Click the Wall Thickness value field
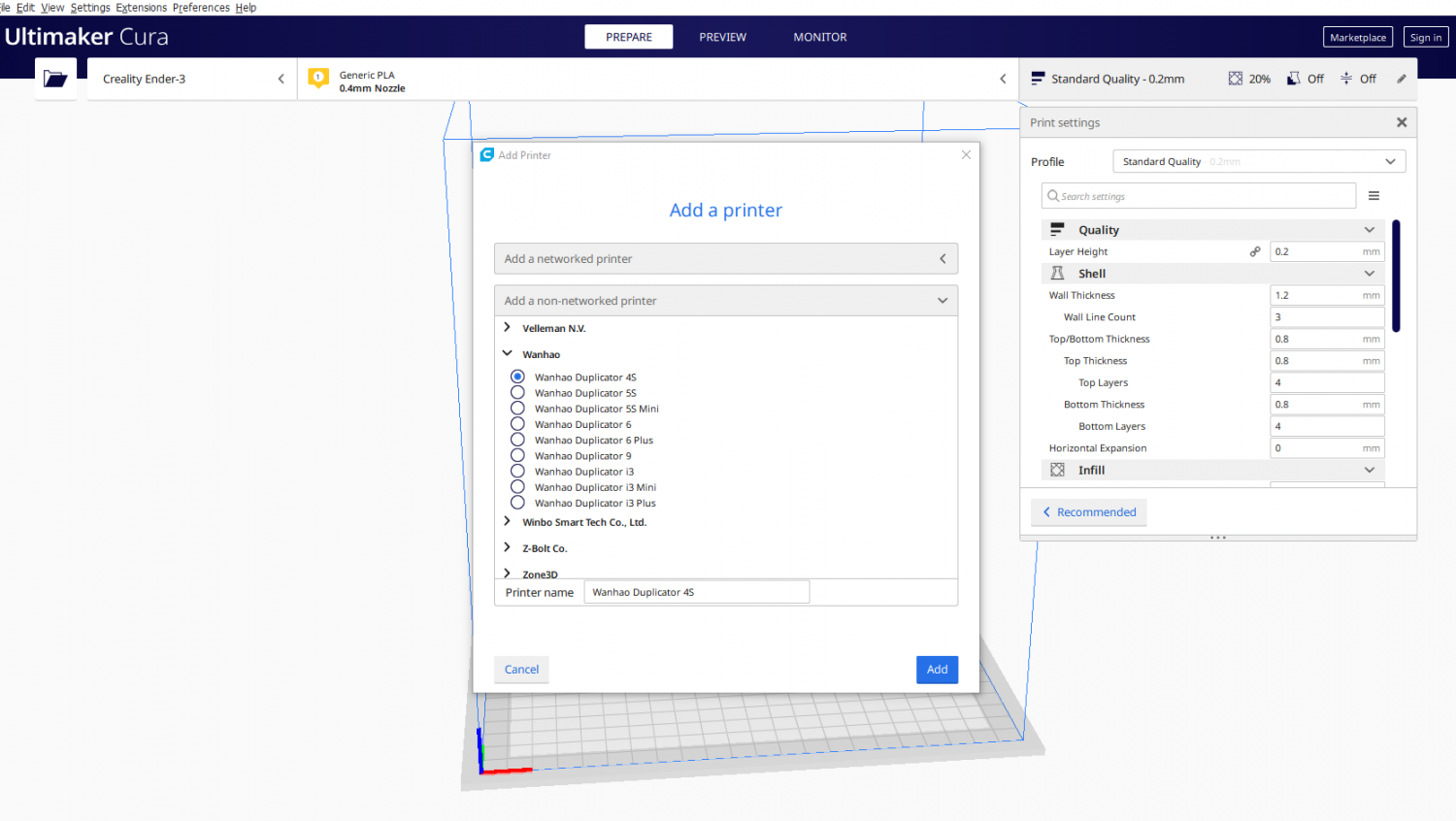 1327,295
